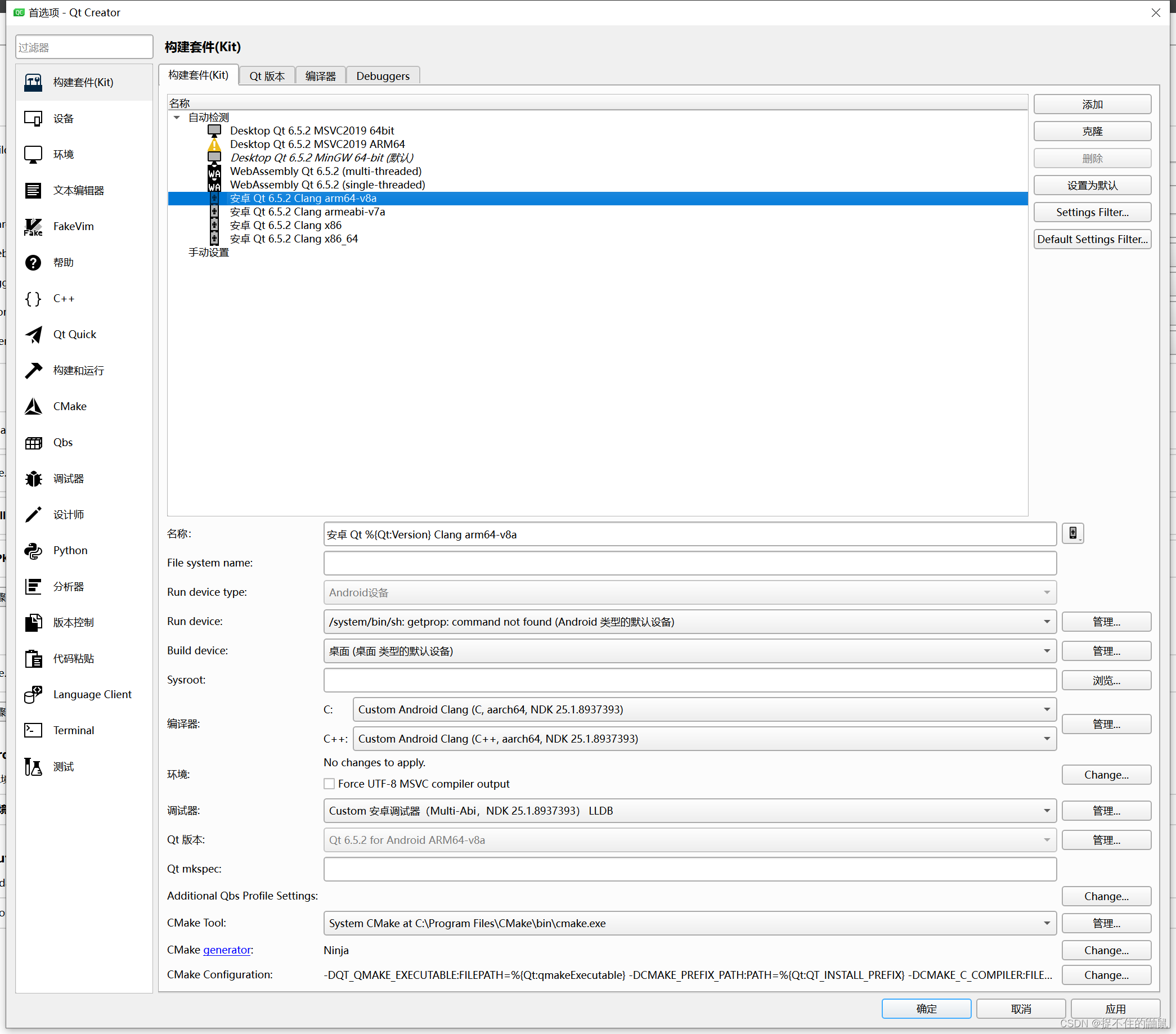
Task: Open the version control sidebar icon
Action: (33, 623)
